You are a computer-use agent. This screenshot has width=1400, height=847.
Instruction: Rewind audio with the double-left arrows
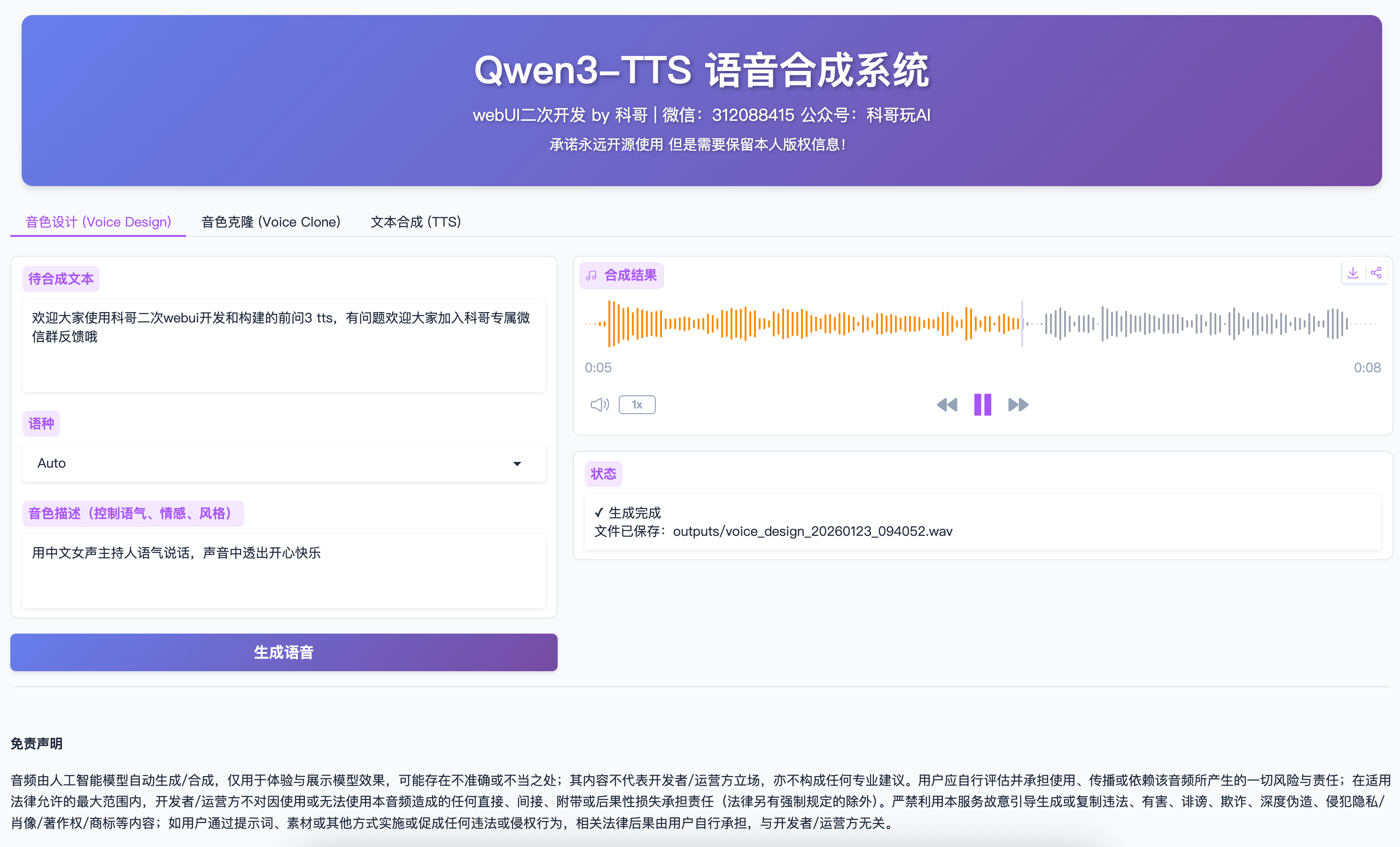coord(947,405)
